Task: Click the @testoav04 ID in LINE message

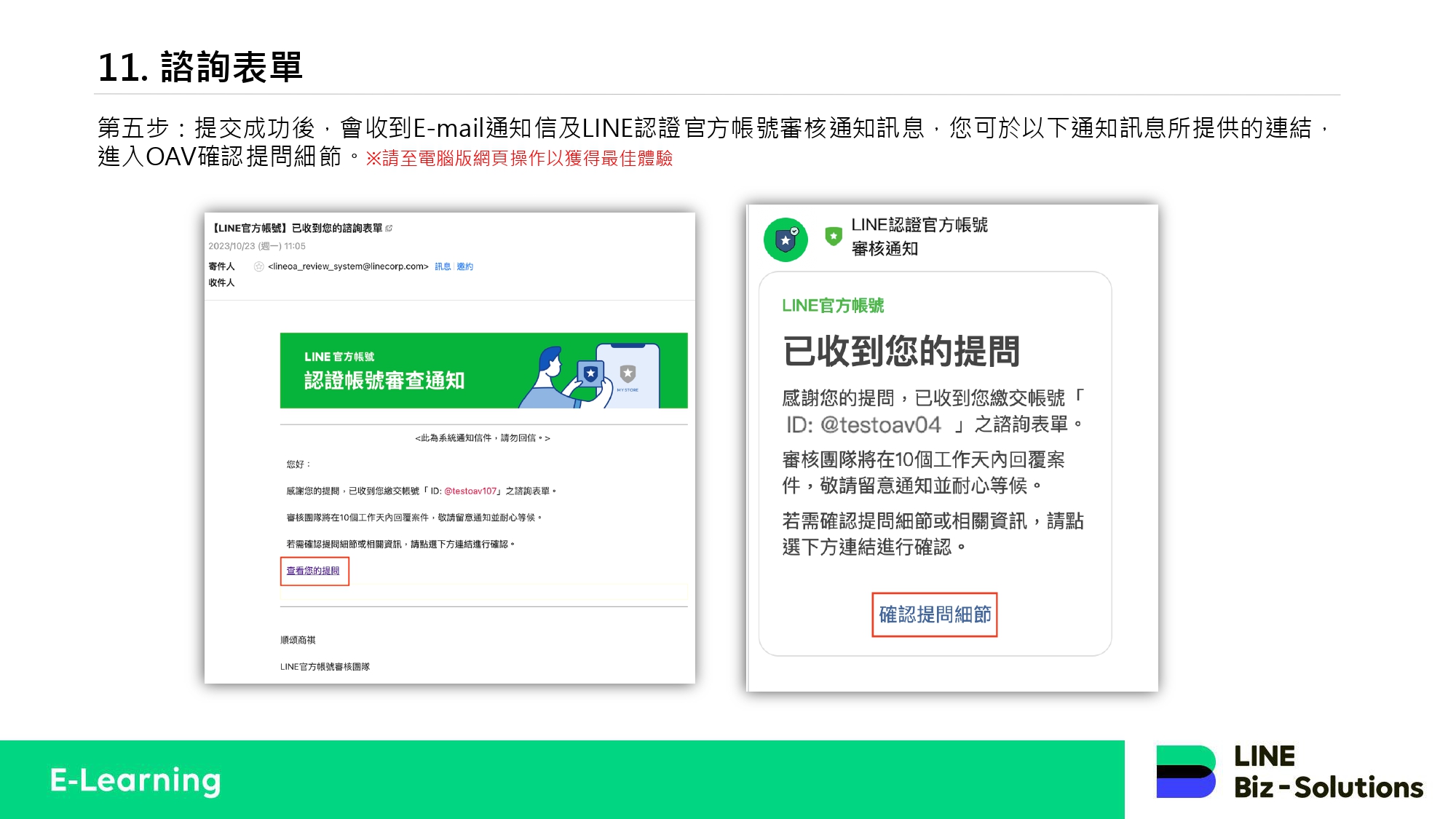Action: (880, 424)
